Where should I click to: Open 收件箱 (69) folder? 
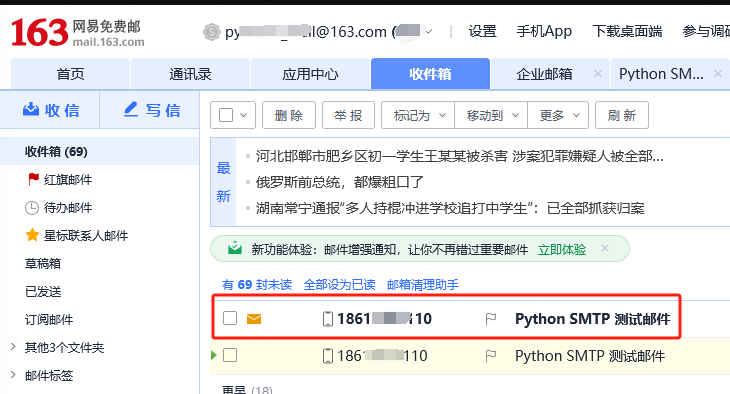[100, 151]
